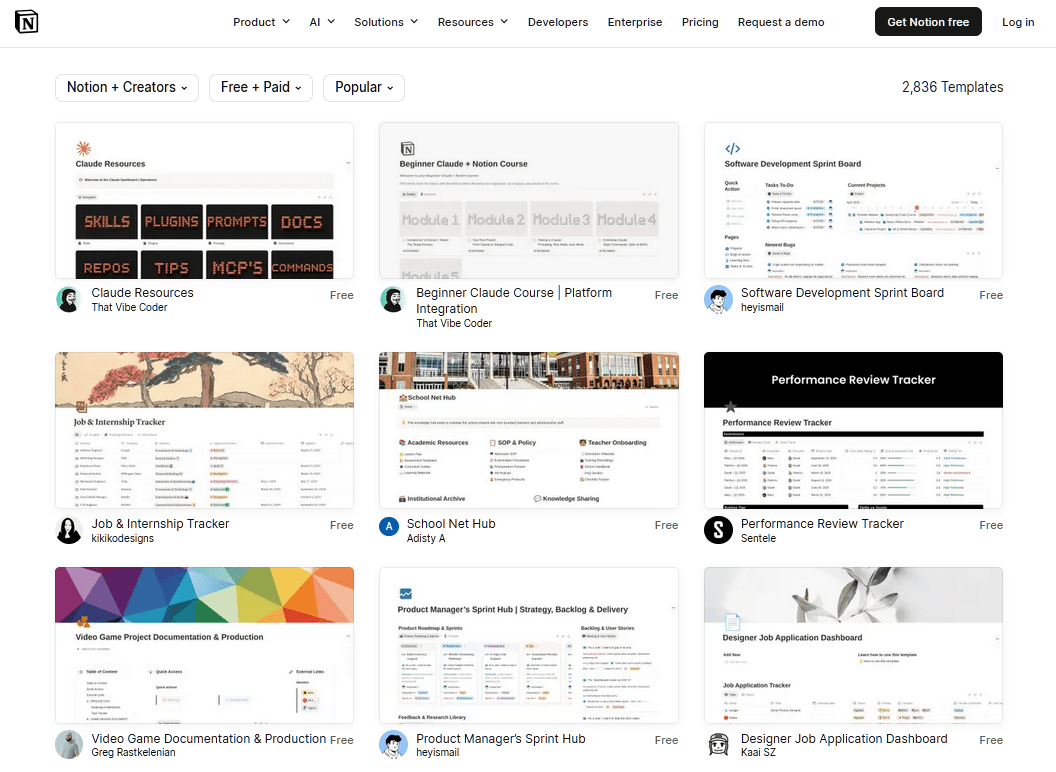Open Product Manager's Sprint Hub thumbnail

pos(529,645)
